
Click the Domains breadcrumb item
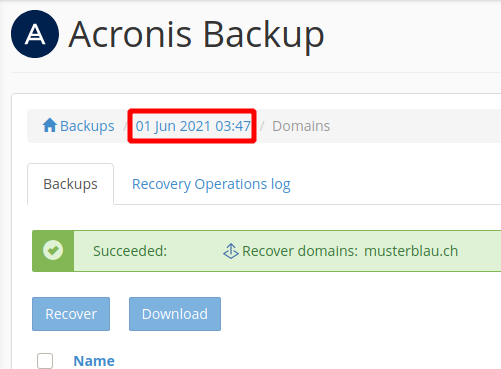[301, 126]
